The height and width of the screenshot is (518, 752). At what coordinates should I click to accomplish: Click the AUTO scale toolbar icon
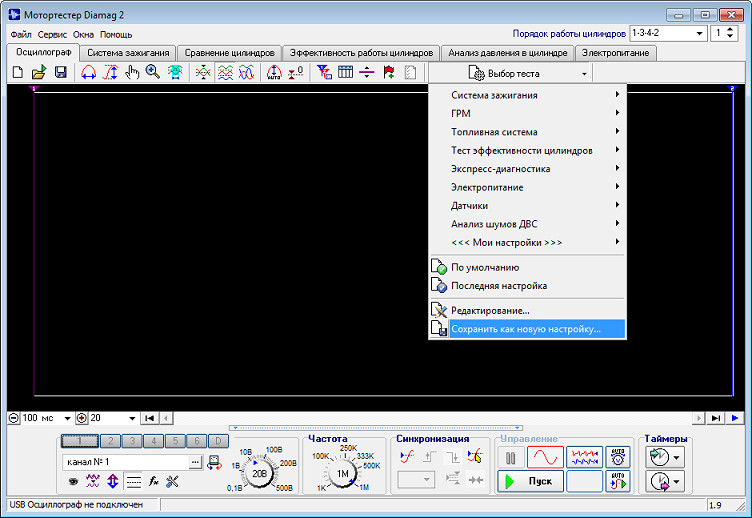pos(274,72)
